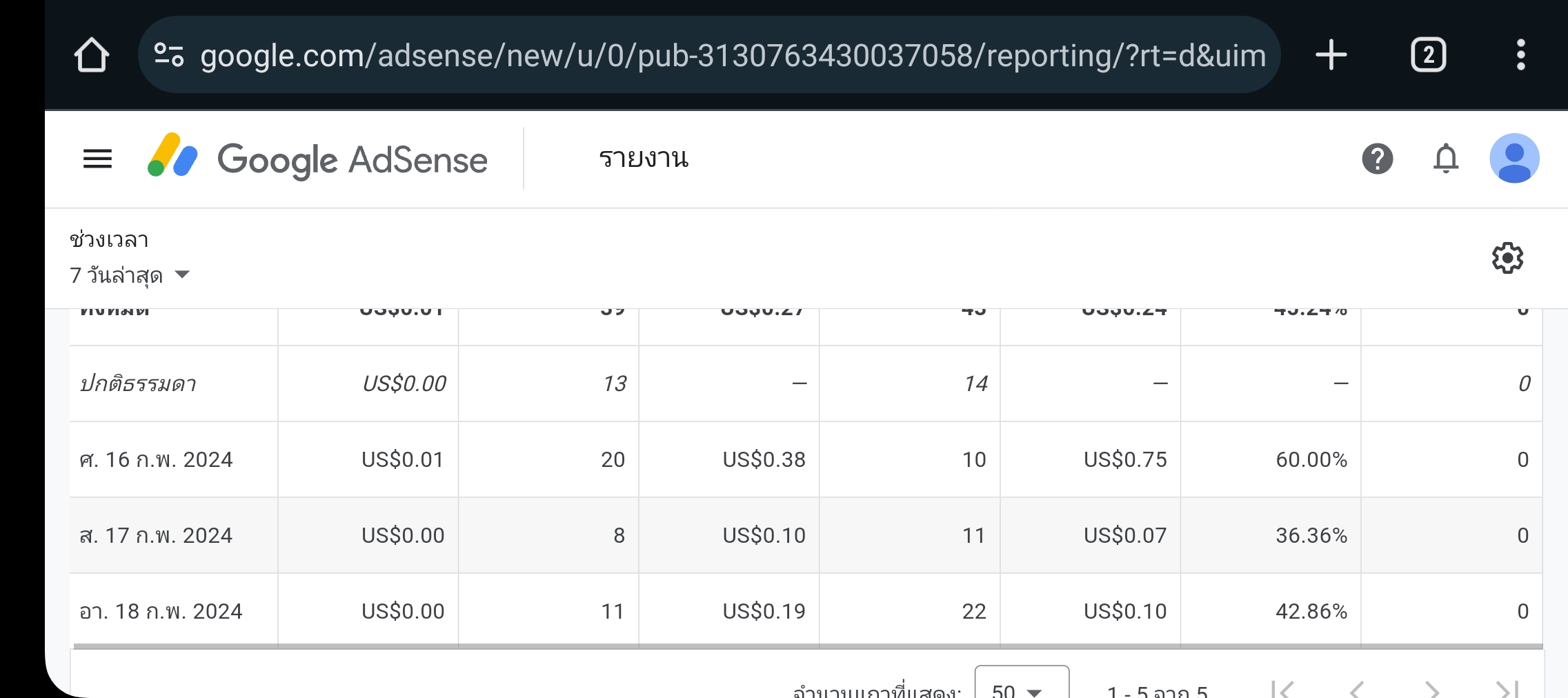
Task: Click the table's horizontal scrollbar
Action: (807, 646)
